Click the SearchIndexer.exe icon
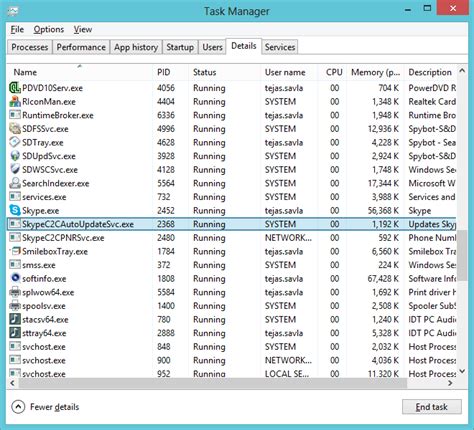Viewport: 474px width, 430px height. click(15, 183)
